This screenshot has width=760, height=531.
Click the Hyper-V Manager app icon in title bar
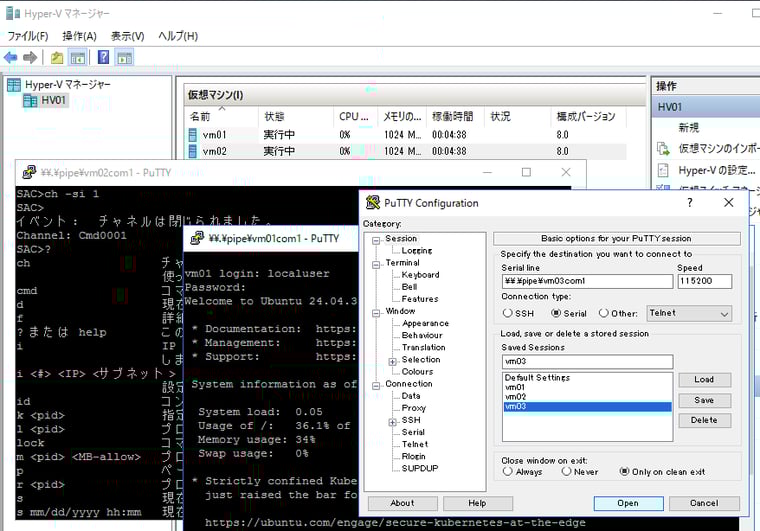pyautogui.click(x=13, y=13)
